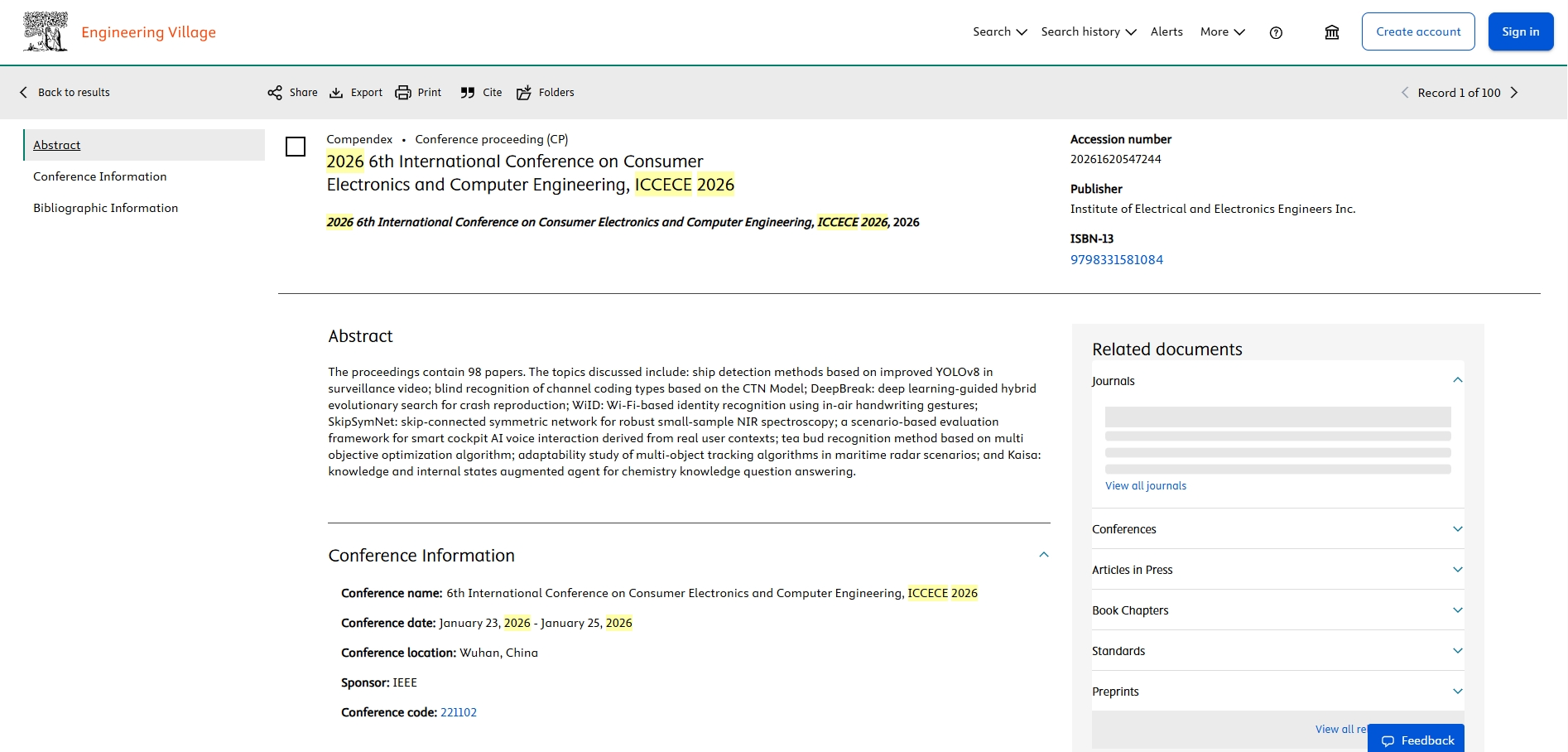Image resolution: width=1568 pixels, height=752 pixels.
Task: Click the Export download icon
Action: [336, 93]
